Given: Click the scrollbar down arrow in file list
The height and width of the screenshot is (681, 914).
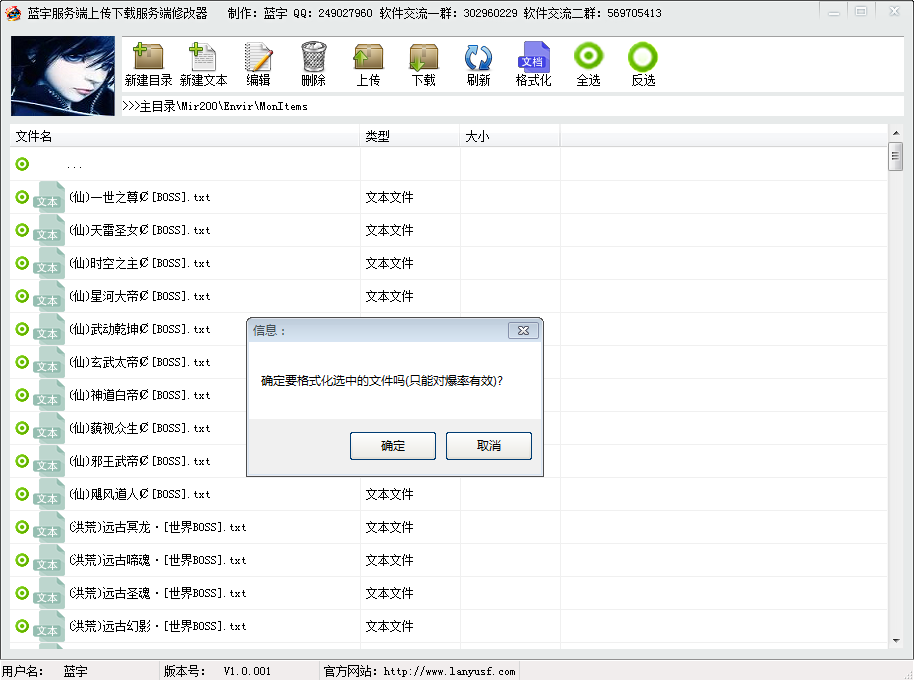Looking at the screenshot, I should [x=896, y=640].
